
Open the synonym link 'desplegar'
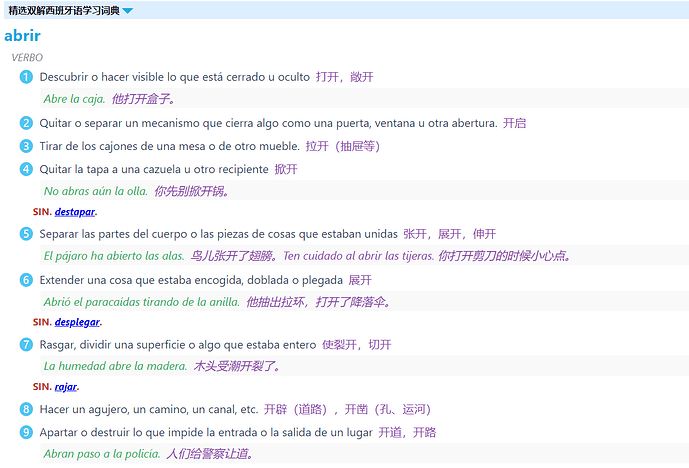tap(77, 322)
